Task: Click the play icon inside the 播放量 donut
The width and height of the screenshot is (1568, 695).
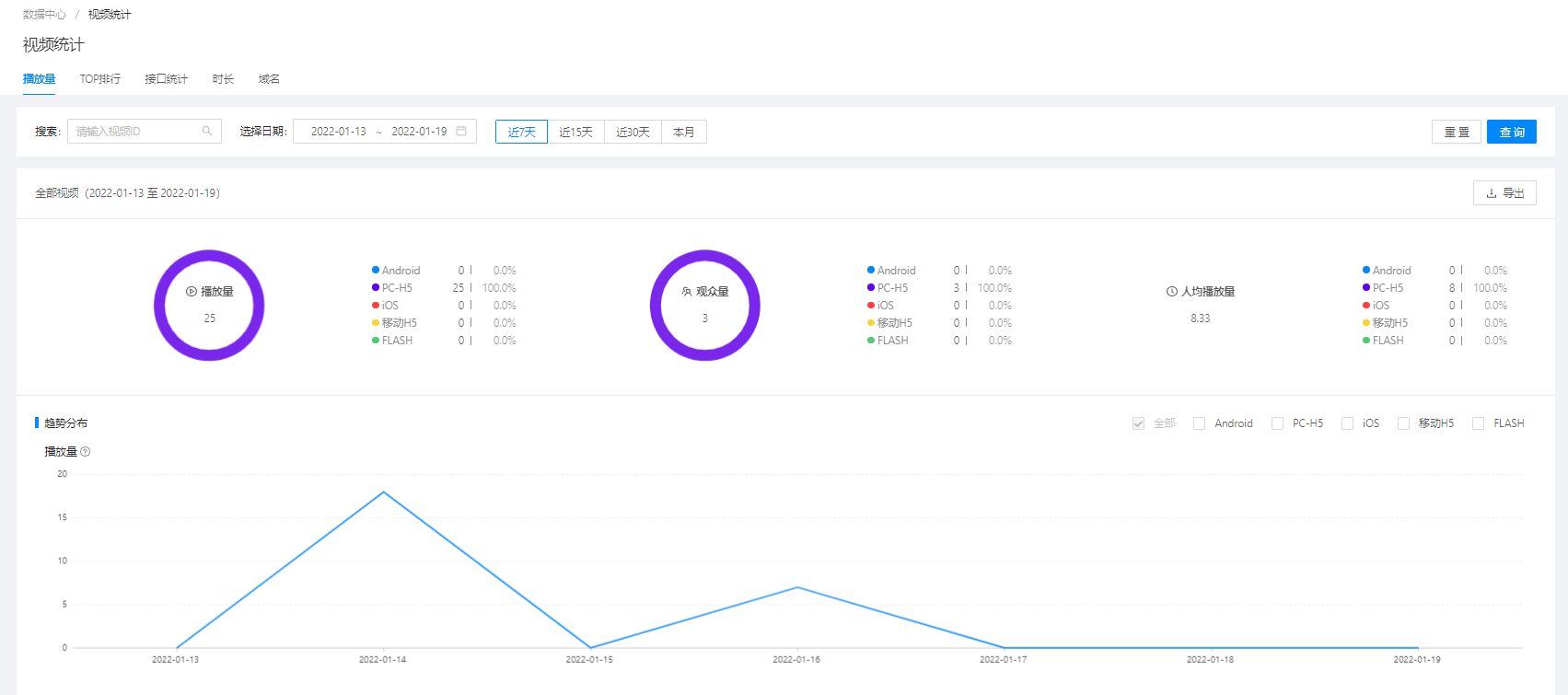Action: pos(192,292)
